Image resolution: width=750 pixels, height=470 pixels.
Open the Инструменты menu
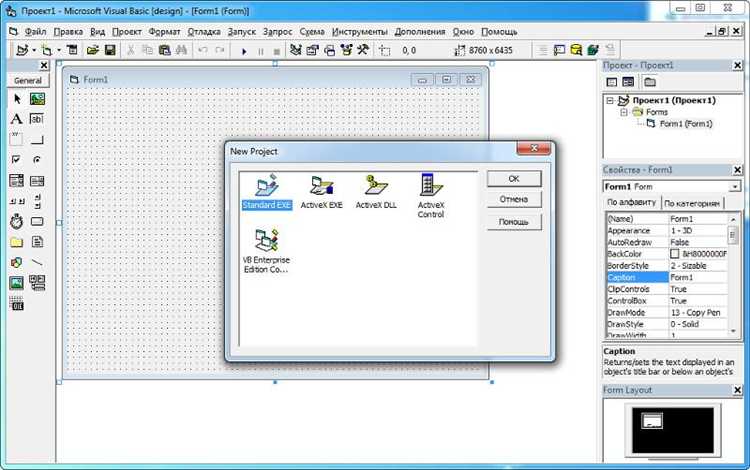point(360,32)
